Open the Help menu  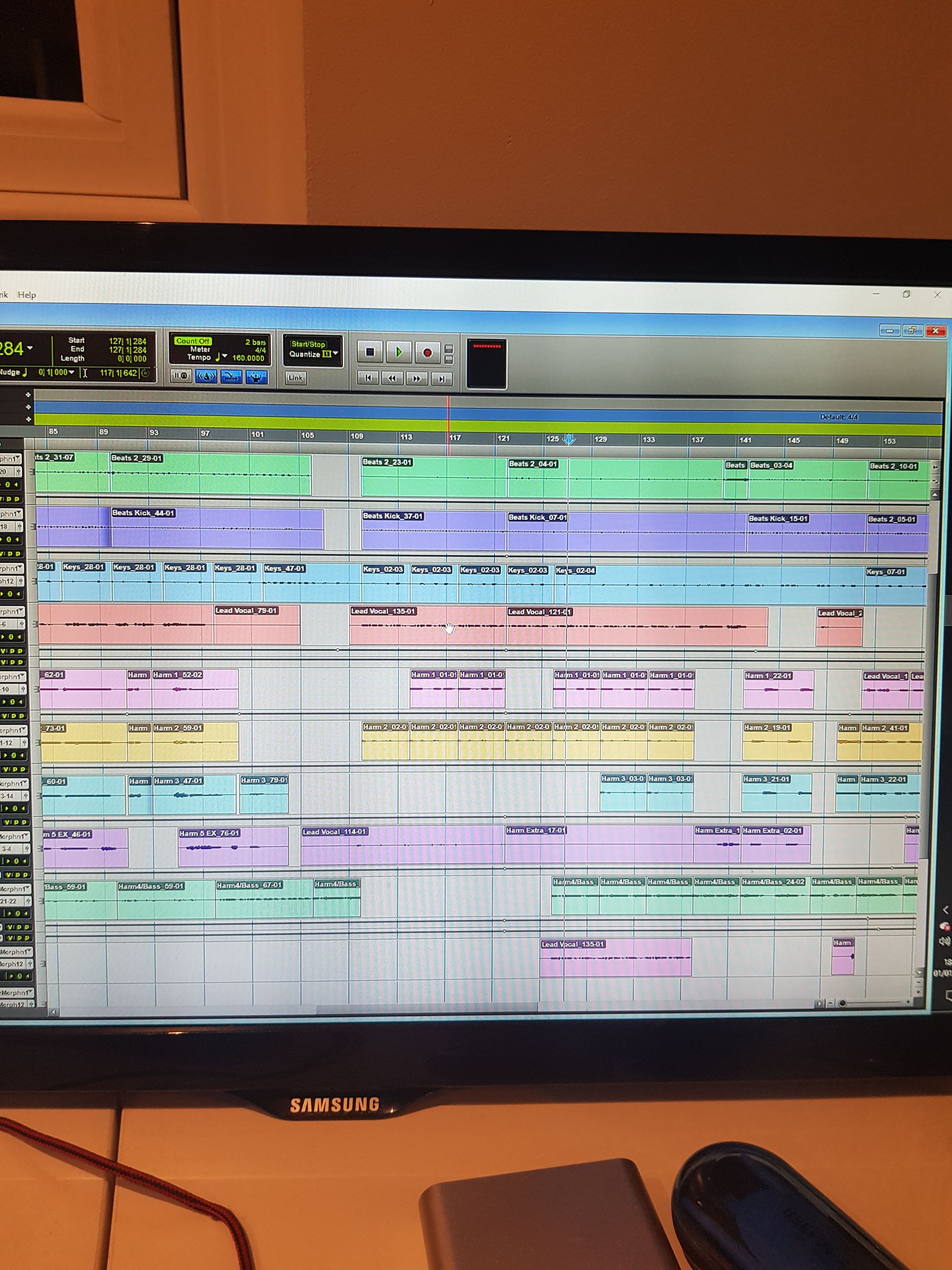27,295
